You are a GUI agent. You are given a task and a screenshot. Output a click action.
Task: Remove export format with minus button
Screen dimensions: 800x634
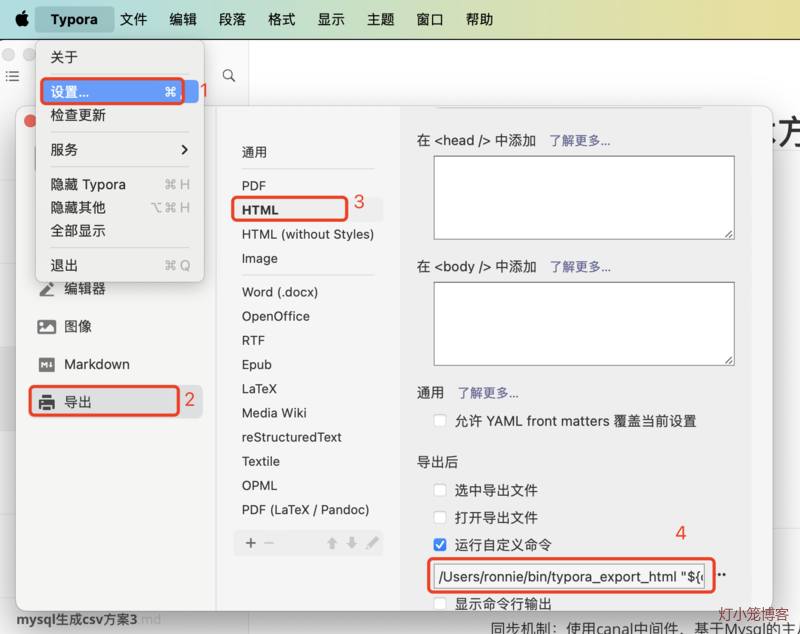[269, 543]
